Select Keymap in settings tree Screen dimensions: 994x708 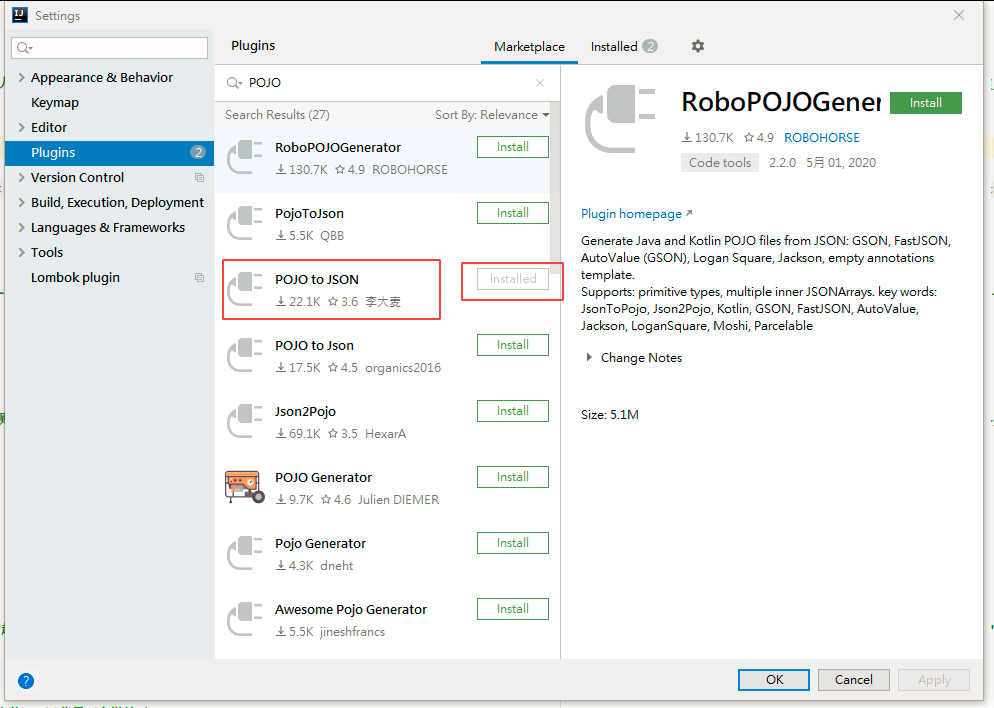tap(55, 103)
